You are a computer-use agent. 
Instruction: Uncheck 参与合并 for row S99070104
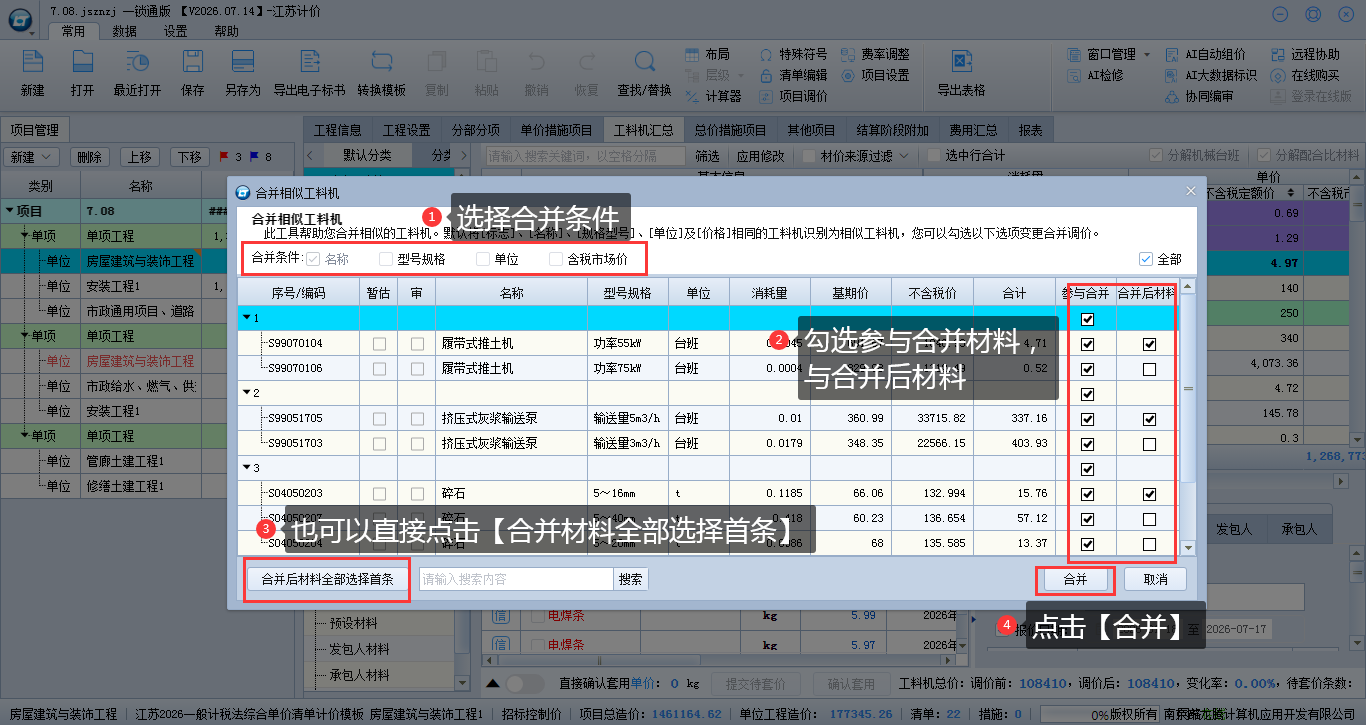click(1087, 344)
